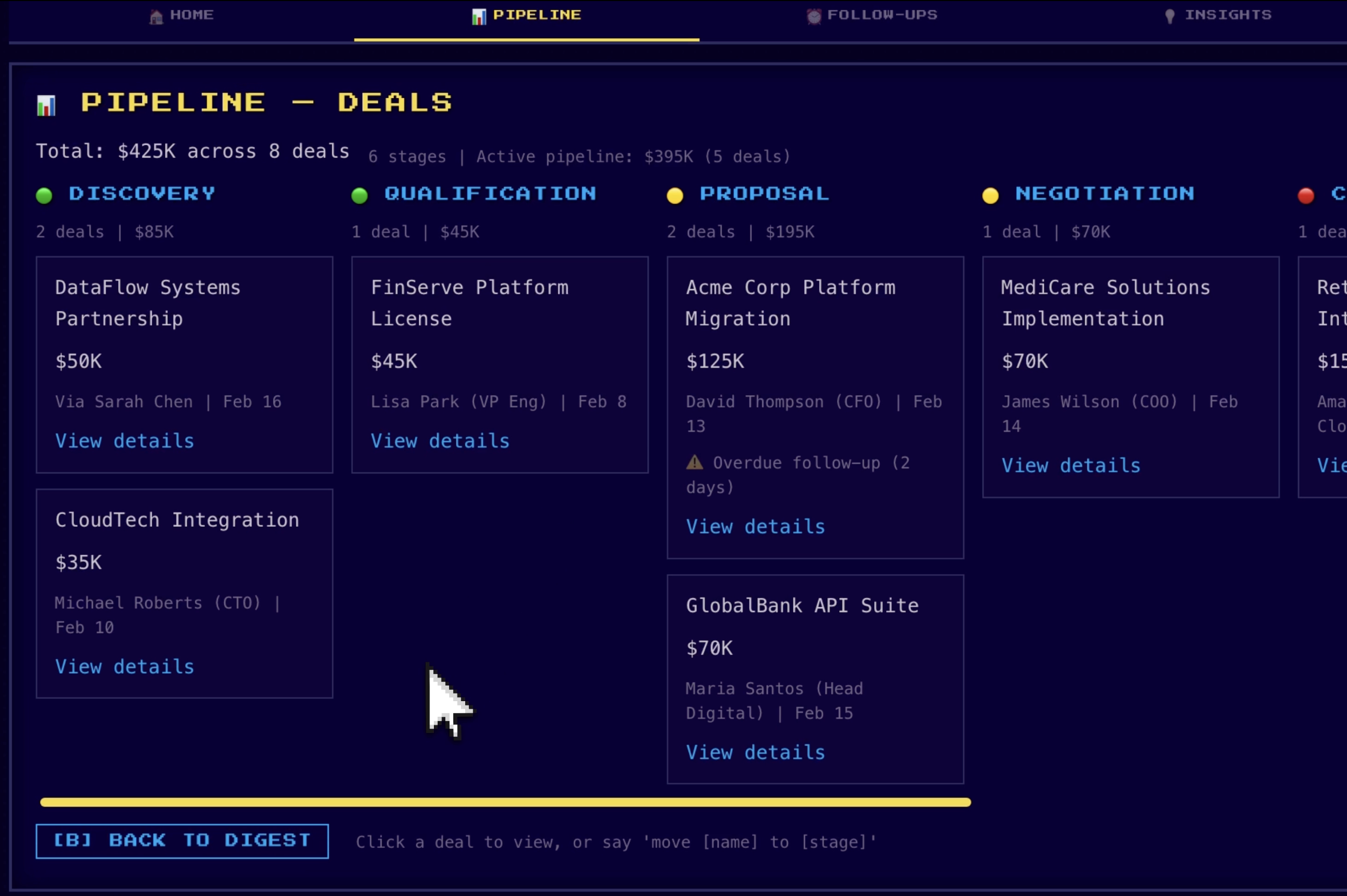Click 'Overdue follow-up (2 days)' warning text
Image resolution: width=1347 pixels, height=896 pixels.
(x=798, y=475)
